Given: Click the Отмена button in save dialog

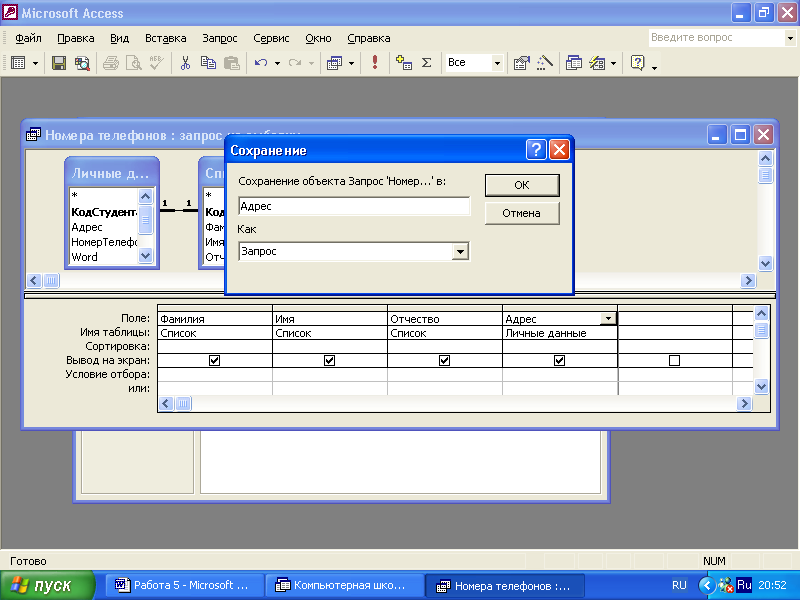Looking at the screenshot, I should click(522, 213).
